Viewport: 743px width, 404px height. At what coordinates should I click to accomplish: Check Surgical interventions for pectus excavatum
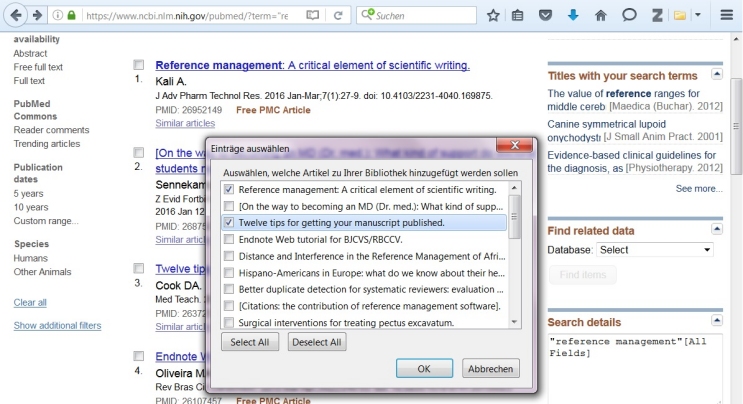[x=229, y=323]
